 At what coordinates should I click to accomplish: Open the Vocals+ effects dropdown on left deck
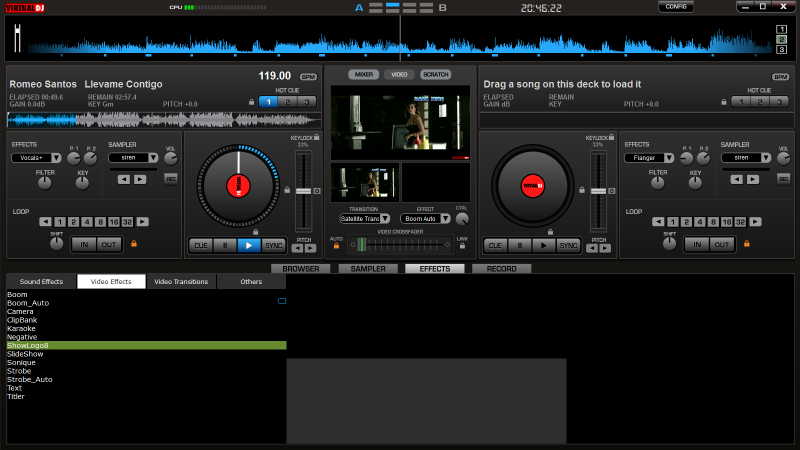click(x=55, y=158)
